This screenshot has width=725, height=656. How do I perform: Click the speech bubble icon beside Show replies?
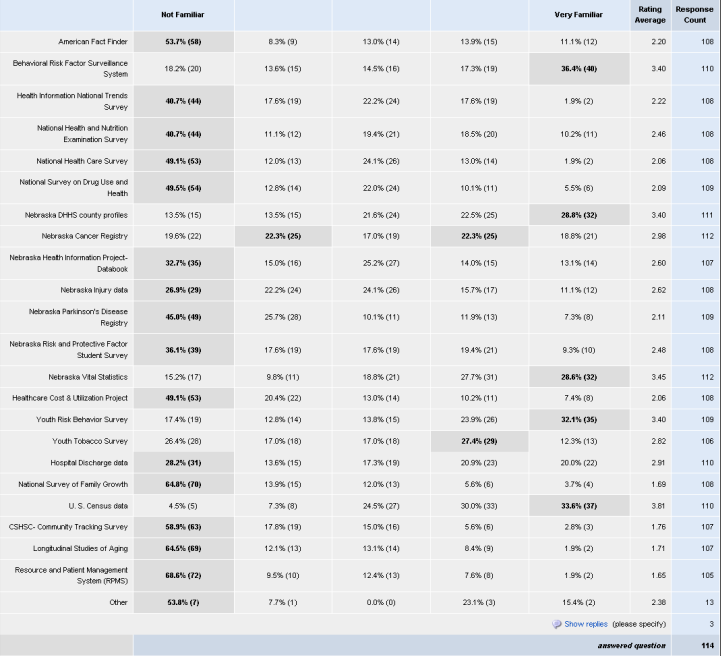(x=557, y=625)
